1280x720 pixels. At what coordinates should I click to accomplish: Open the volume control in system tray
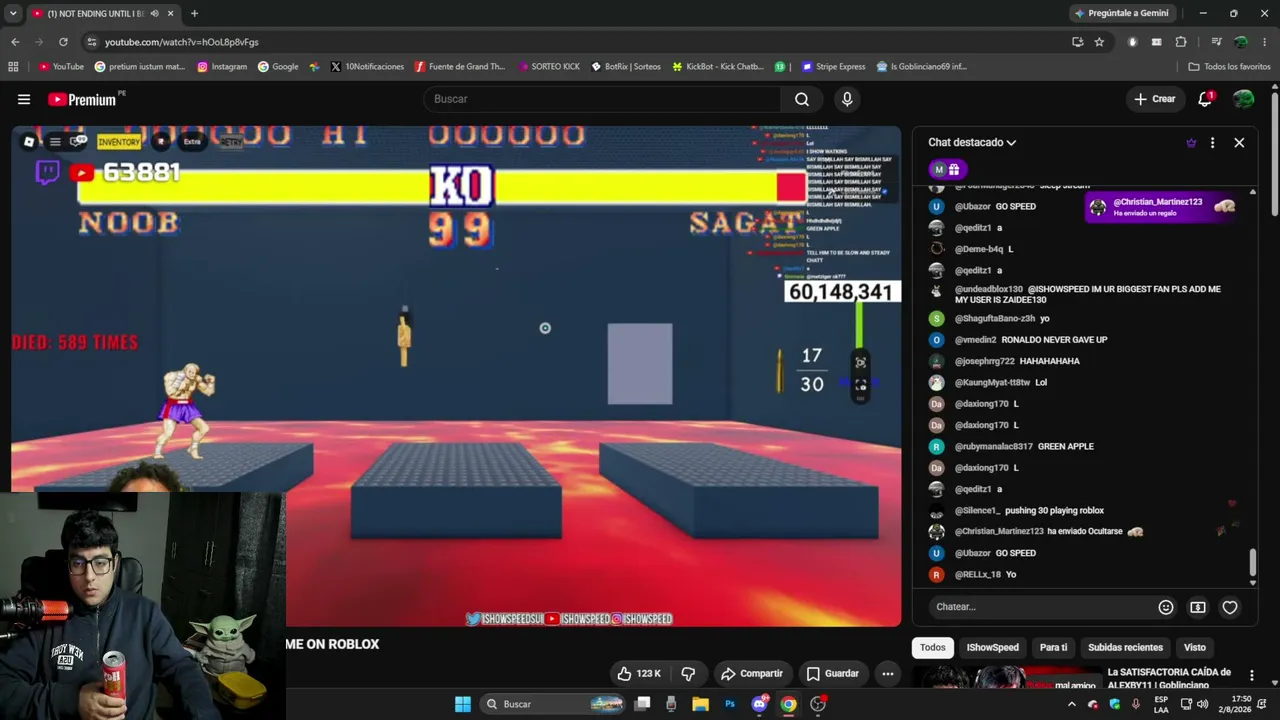point(1202,704)
